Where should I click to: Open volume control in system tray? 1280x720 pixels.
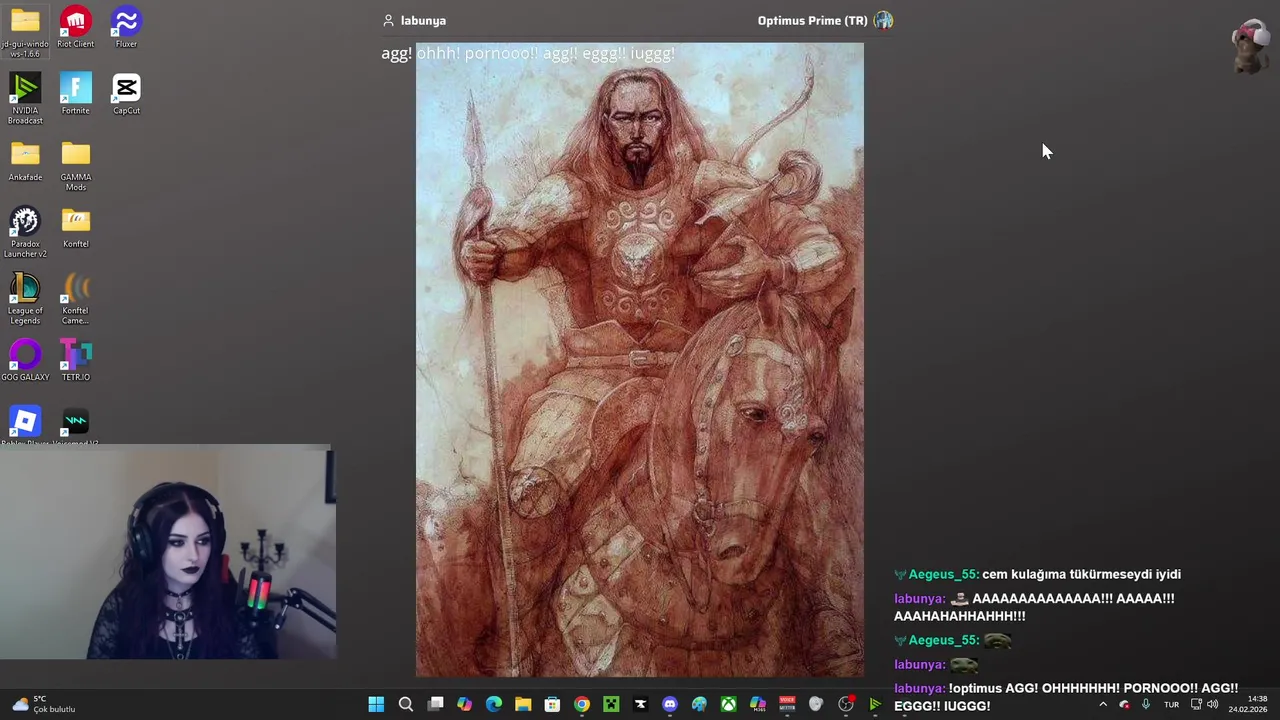pyautogui.click(x=1213, y=705)
